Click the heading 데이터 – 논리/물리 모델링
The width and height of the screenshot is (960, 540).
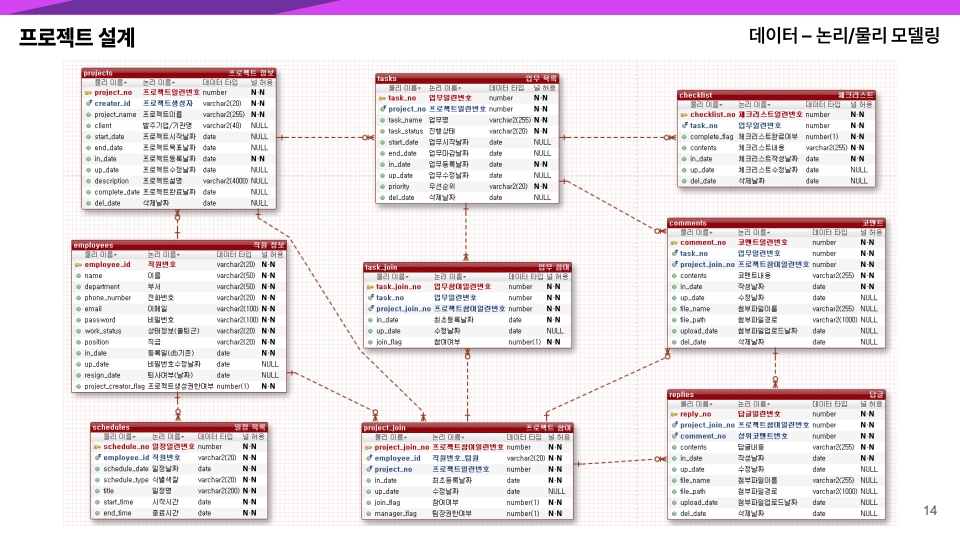[x=844, y=36]
